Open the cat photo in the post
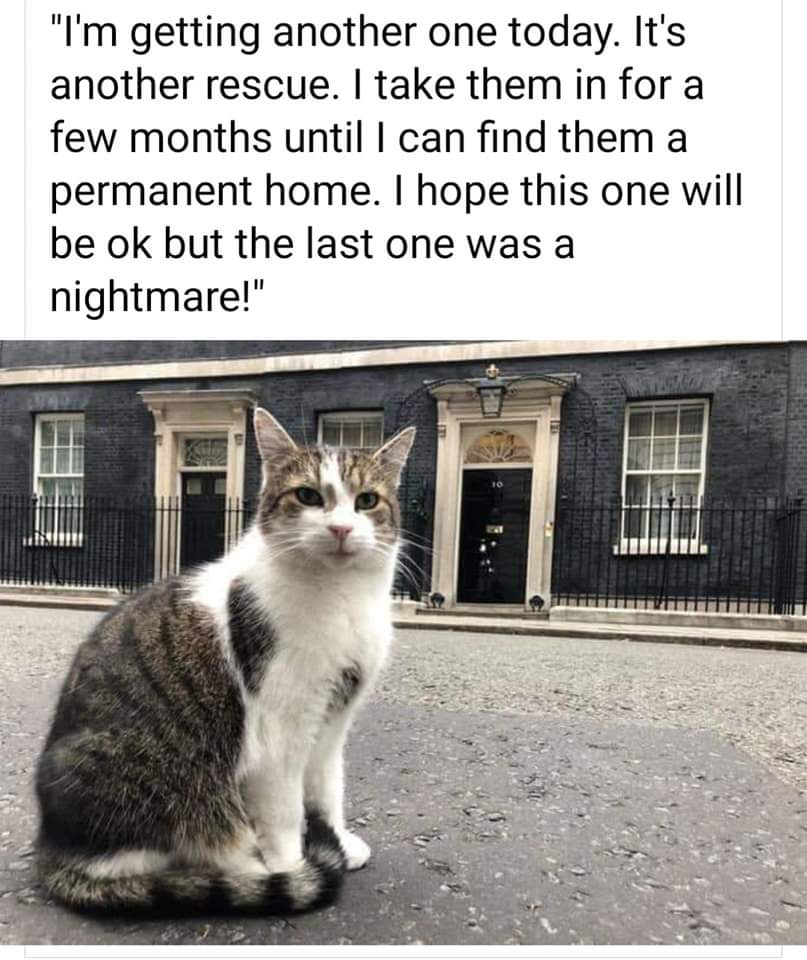807x960 pixels. coord(404,643)
